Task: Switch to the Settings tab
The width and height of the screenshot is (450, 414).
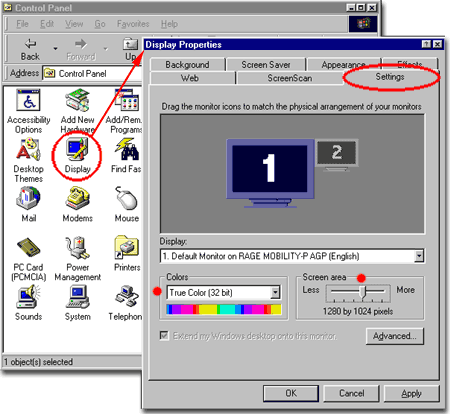Action: pos(390,77)
